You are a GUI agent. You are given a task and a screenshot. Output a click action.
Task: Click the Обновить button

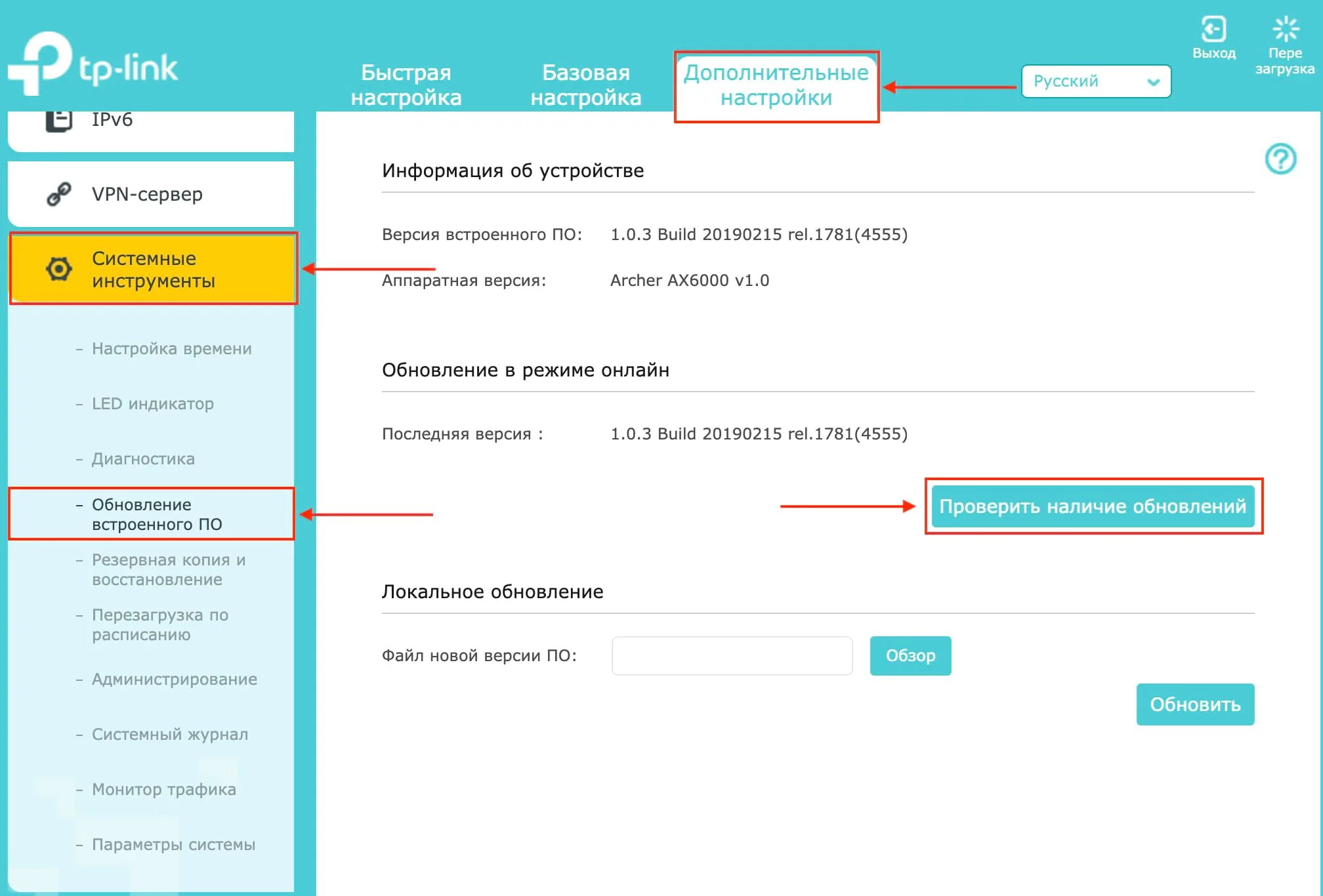1195,704
